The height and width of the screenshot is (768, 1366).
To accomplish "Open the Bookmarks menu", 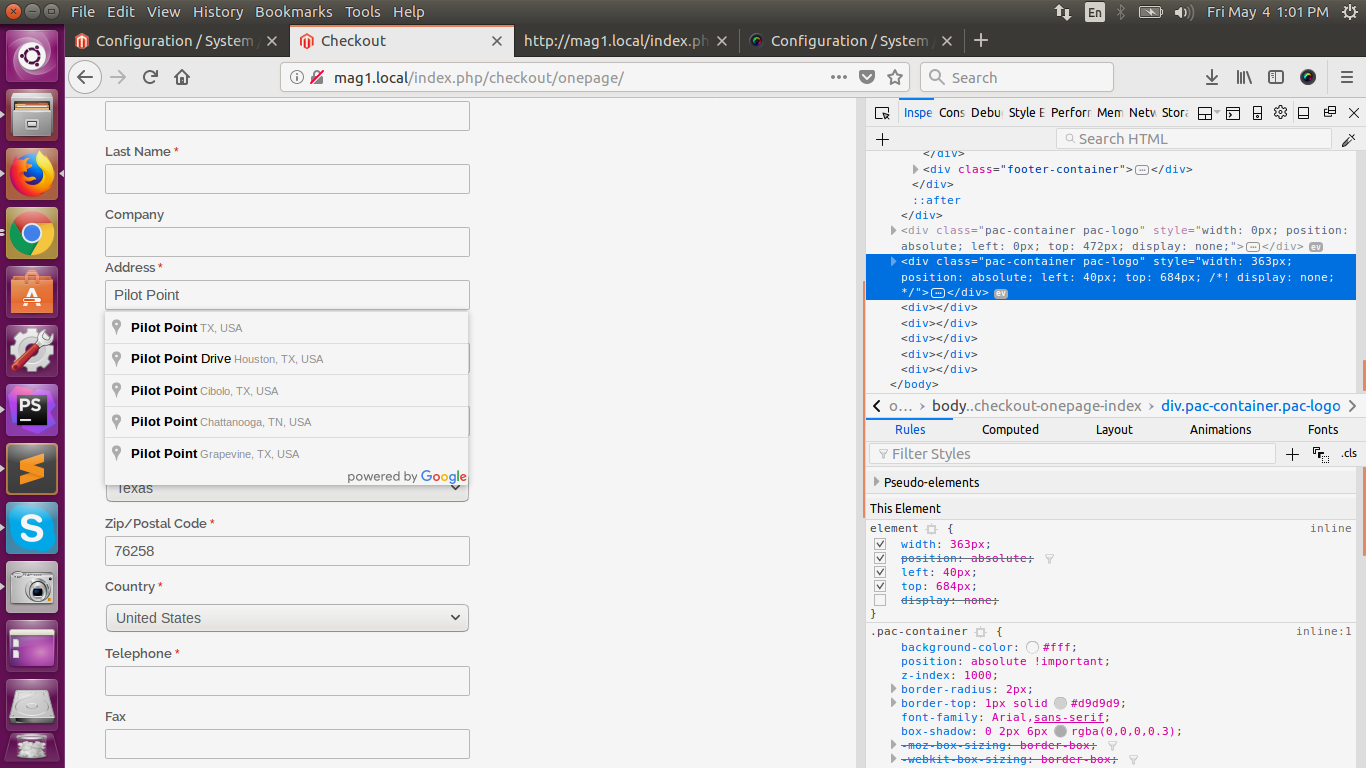I will 293,12.
